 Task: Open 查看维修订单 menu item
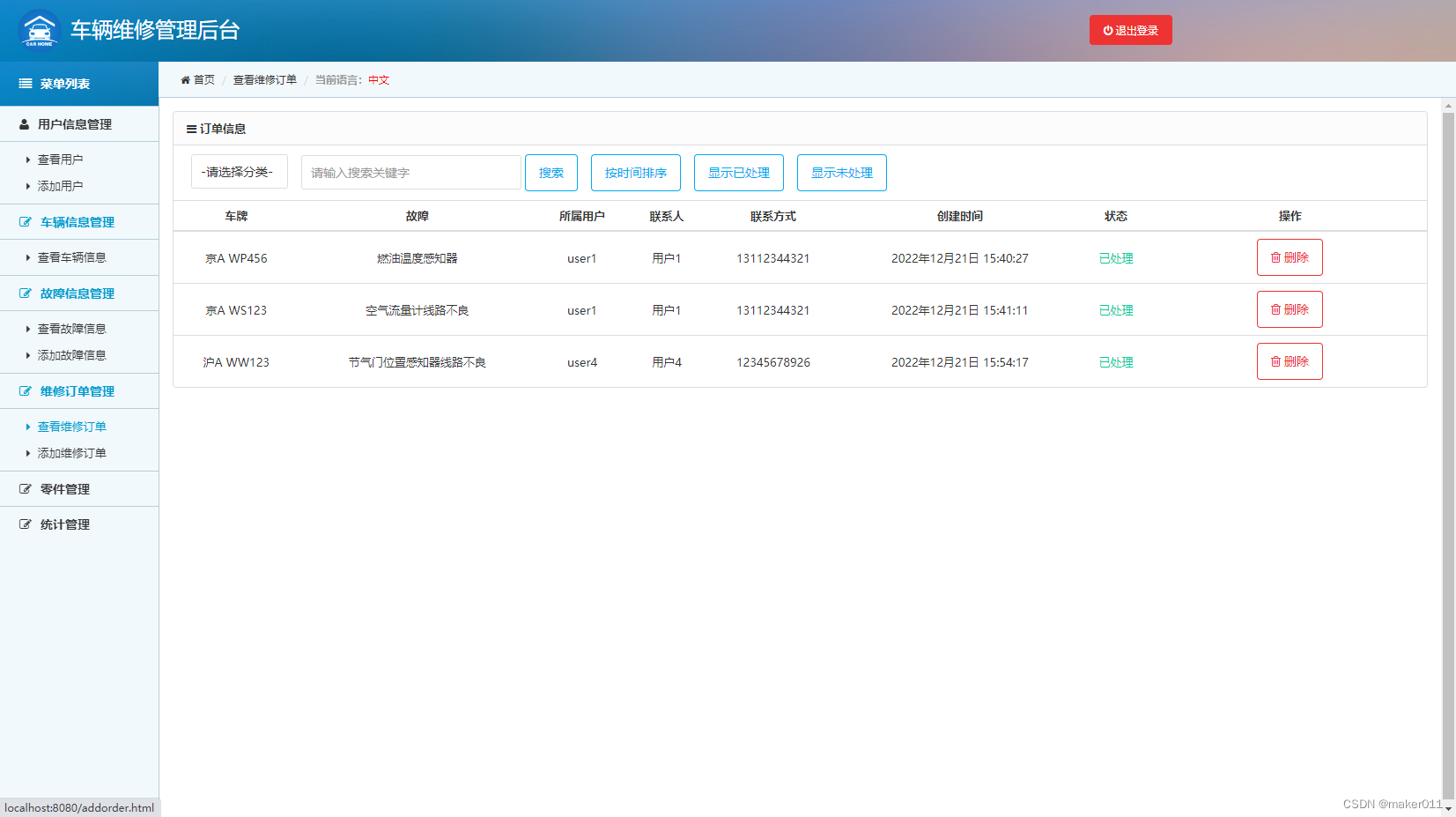(71, 427)
